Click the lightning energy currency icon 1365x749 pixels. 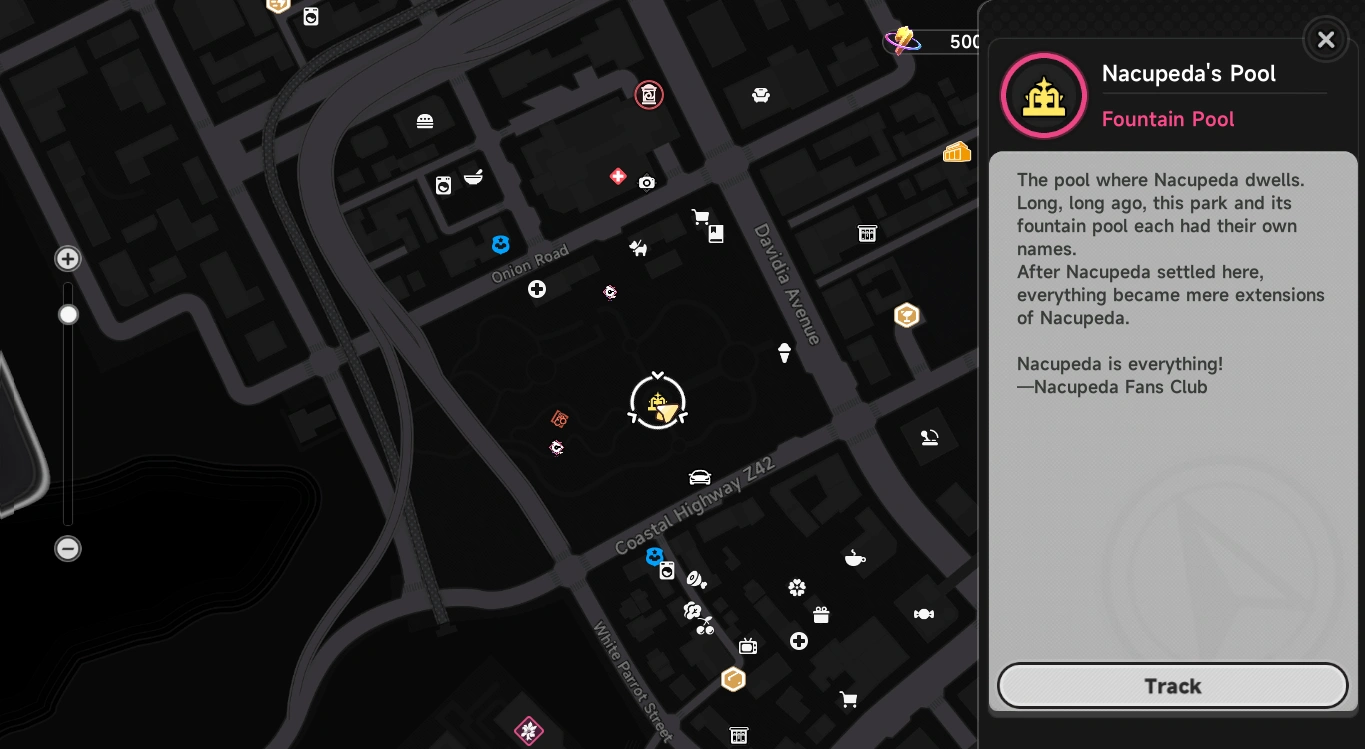[903, 40]
